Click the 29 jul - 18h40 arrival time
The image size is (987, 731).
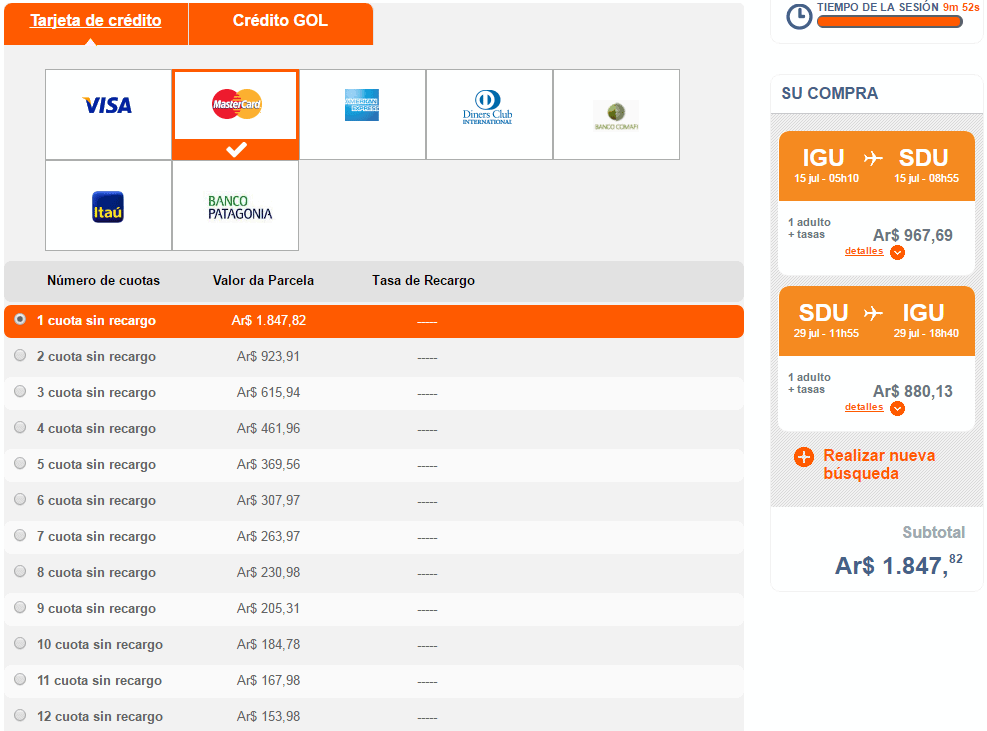926,333
